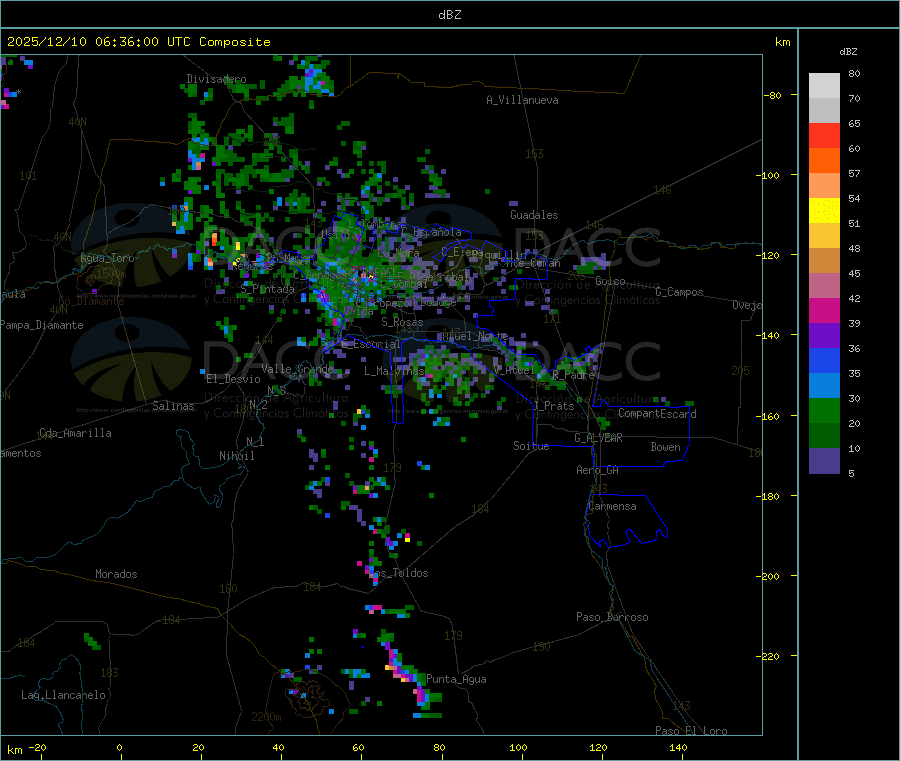
Task: Click the Guico label
Action: (x=610, y=281)
